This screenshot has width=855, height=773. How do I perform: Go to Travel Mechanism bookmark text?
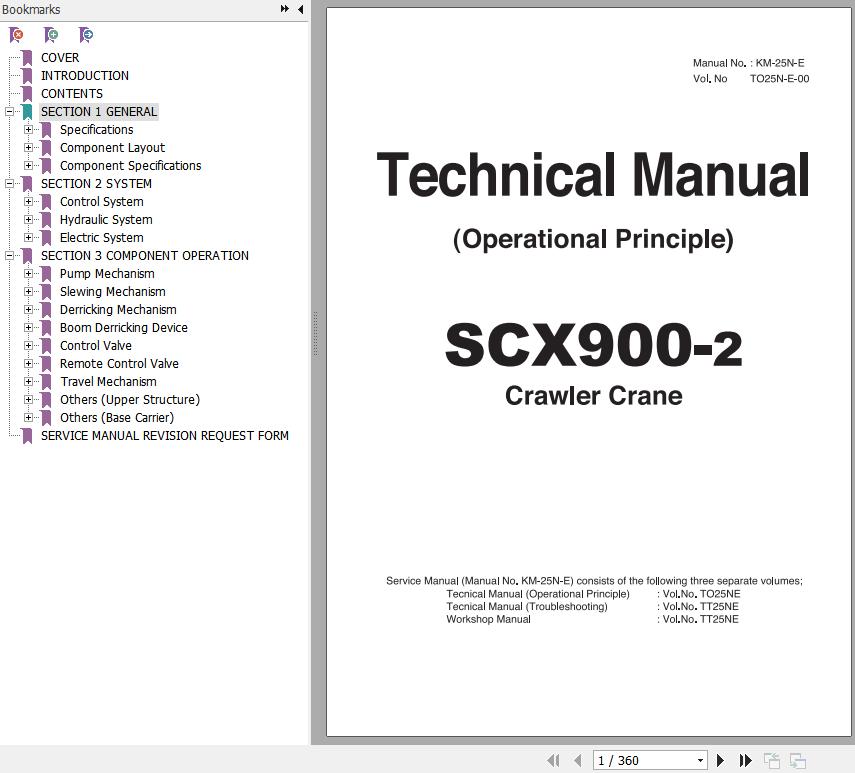(x=108, y=382)
